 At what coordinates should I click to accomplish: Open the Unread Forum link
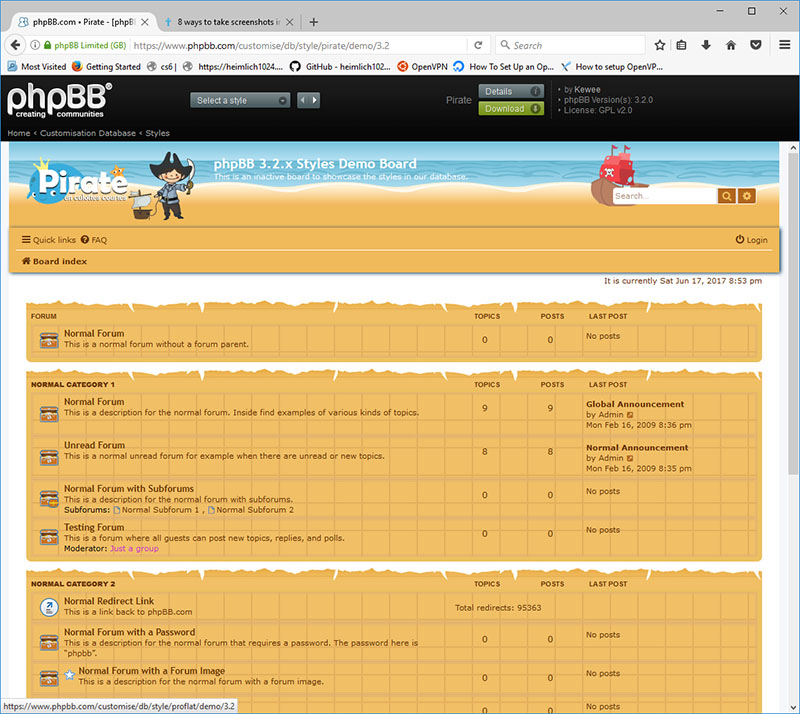tap(94, 445)
